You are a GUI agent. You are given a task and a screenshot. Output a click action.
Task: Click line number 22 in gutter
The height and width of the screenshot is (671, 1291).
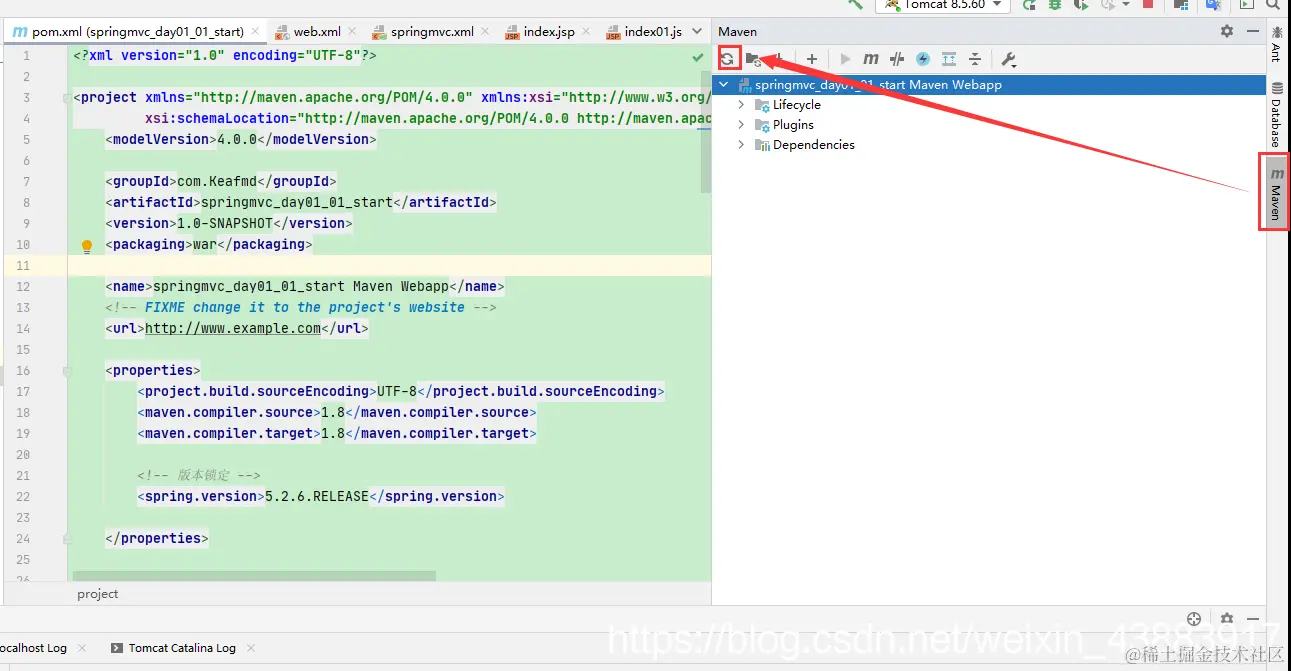click(24, 497)
